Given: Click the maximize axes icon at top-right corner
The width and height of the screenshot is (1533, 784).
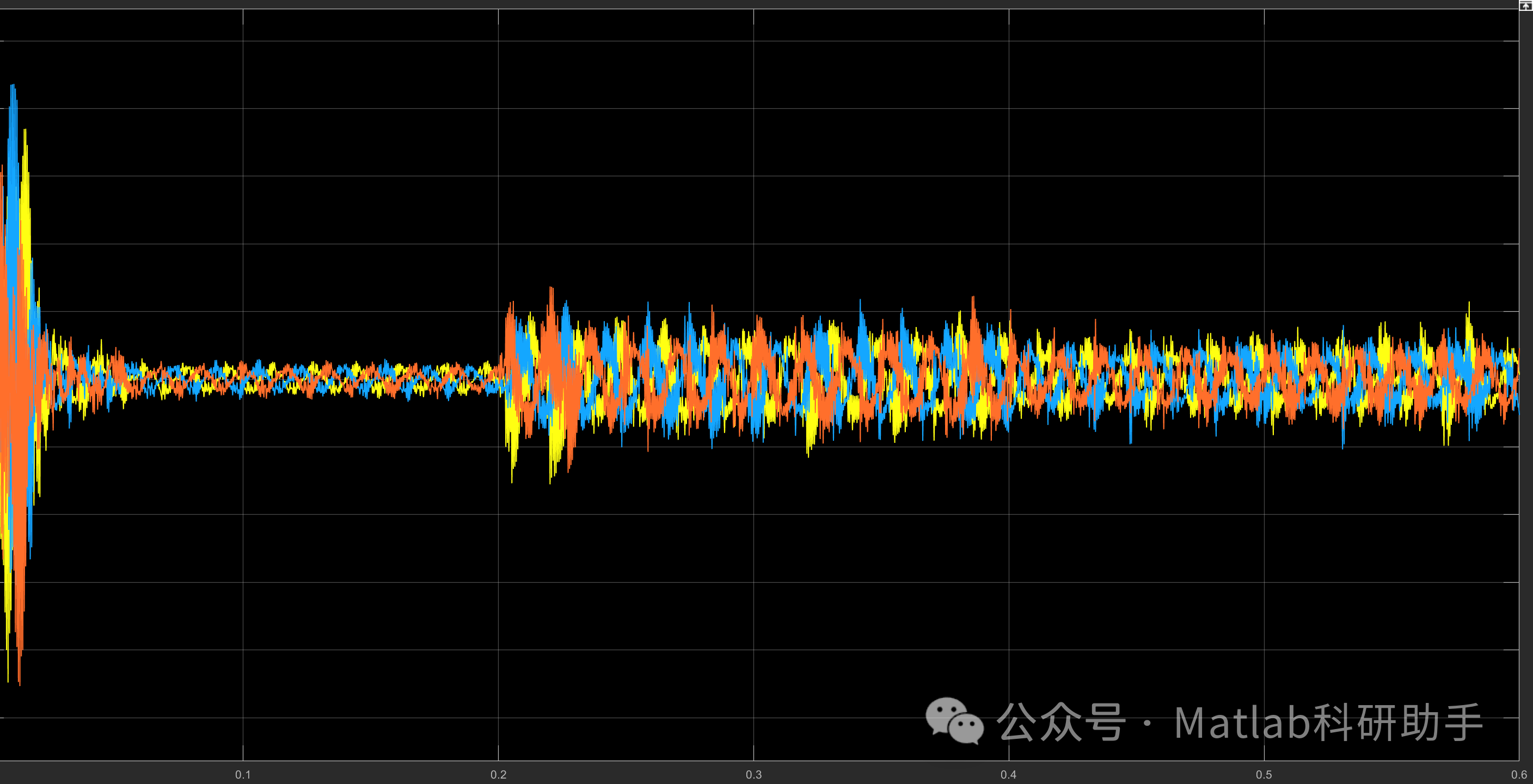Looking at the screenshot, I should tap(1526, 5).
